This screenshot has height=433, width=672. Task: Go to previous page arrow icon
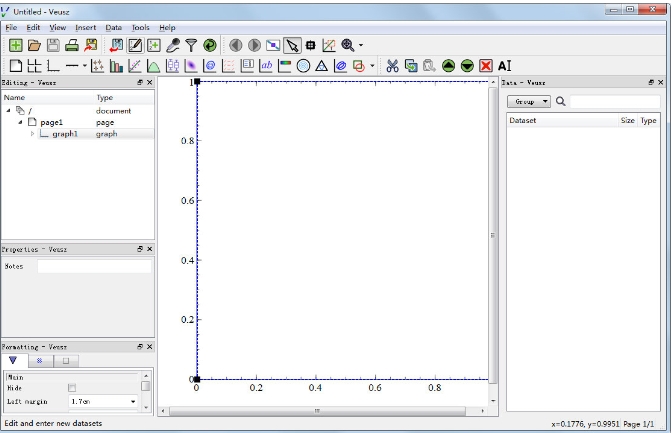pos(235,45)
